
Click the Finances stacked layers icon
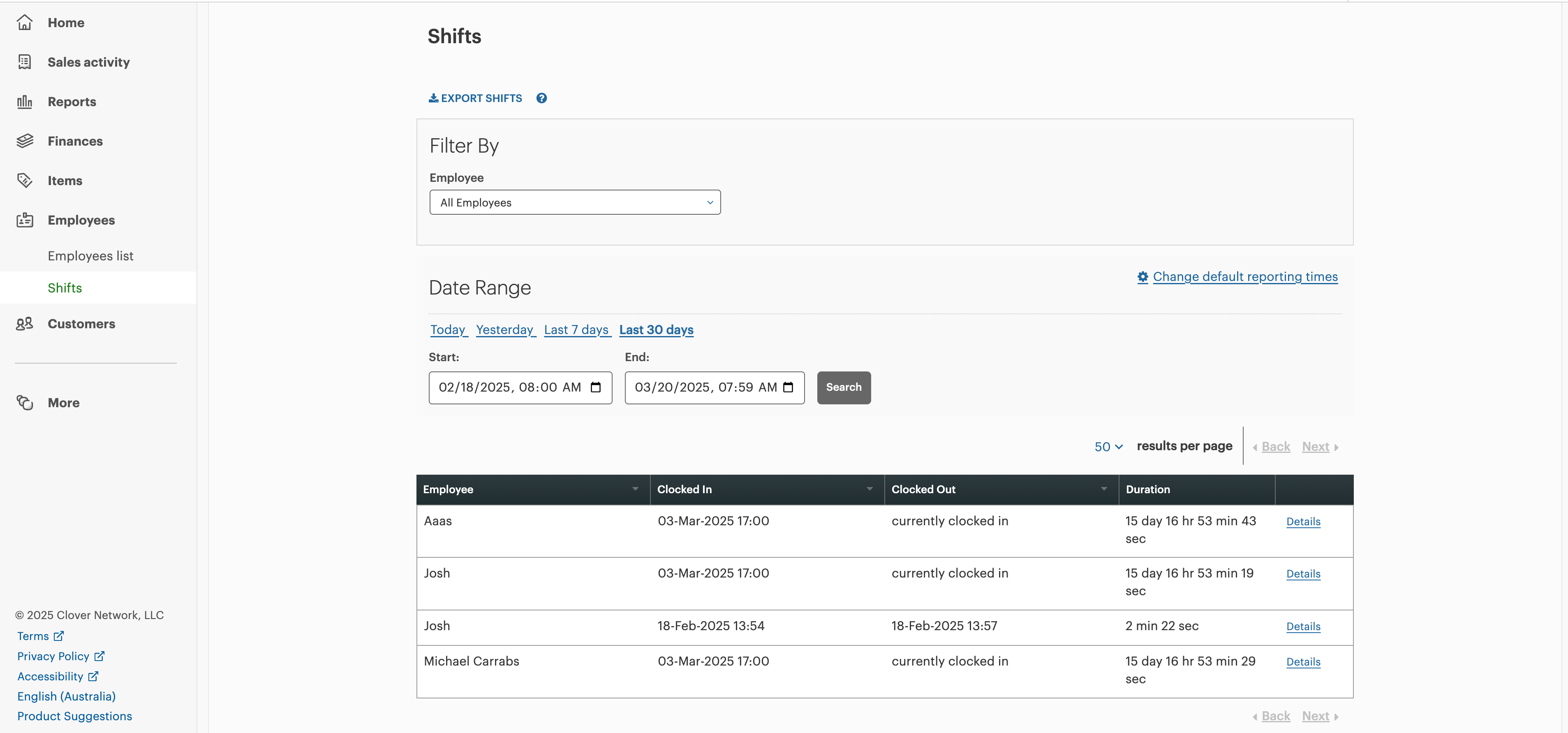[x=24, y=141]
